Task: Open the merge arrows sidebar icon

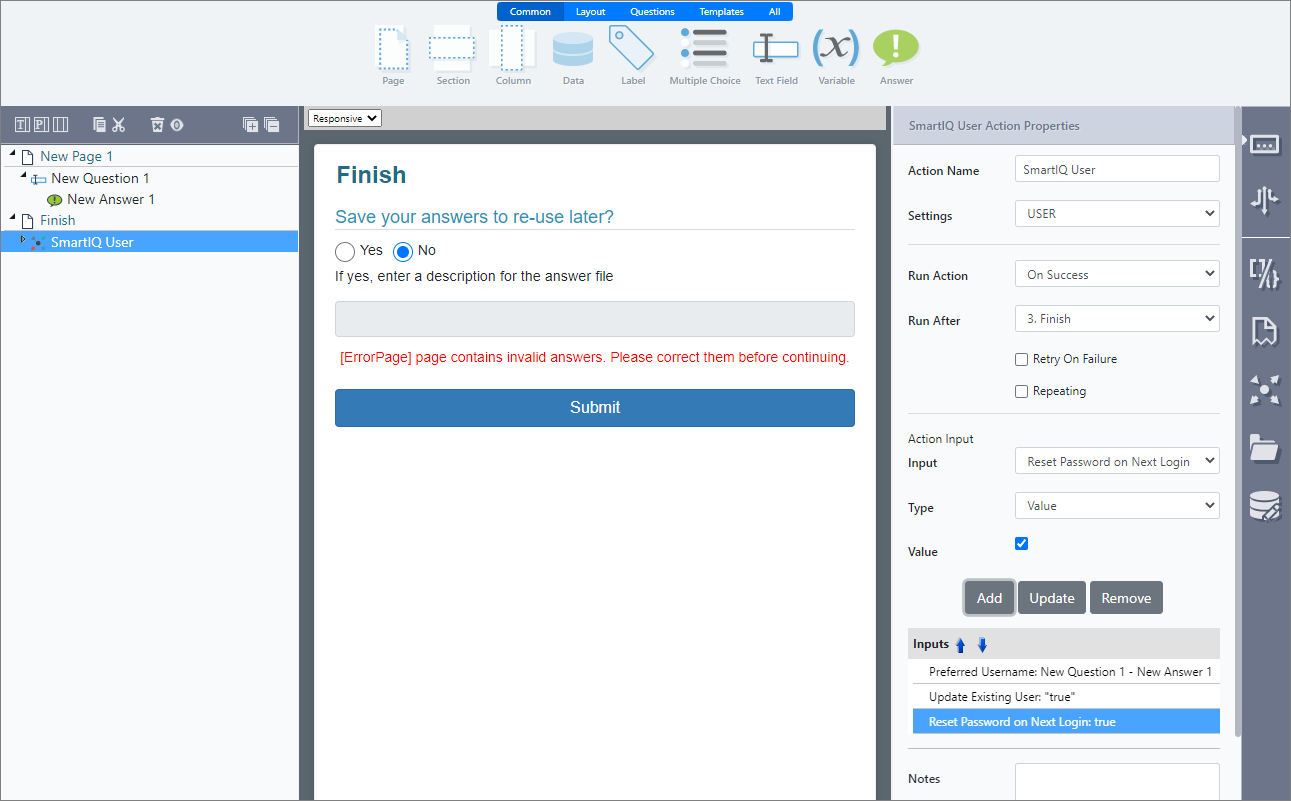Action: (1265, 201)
